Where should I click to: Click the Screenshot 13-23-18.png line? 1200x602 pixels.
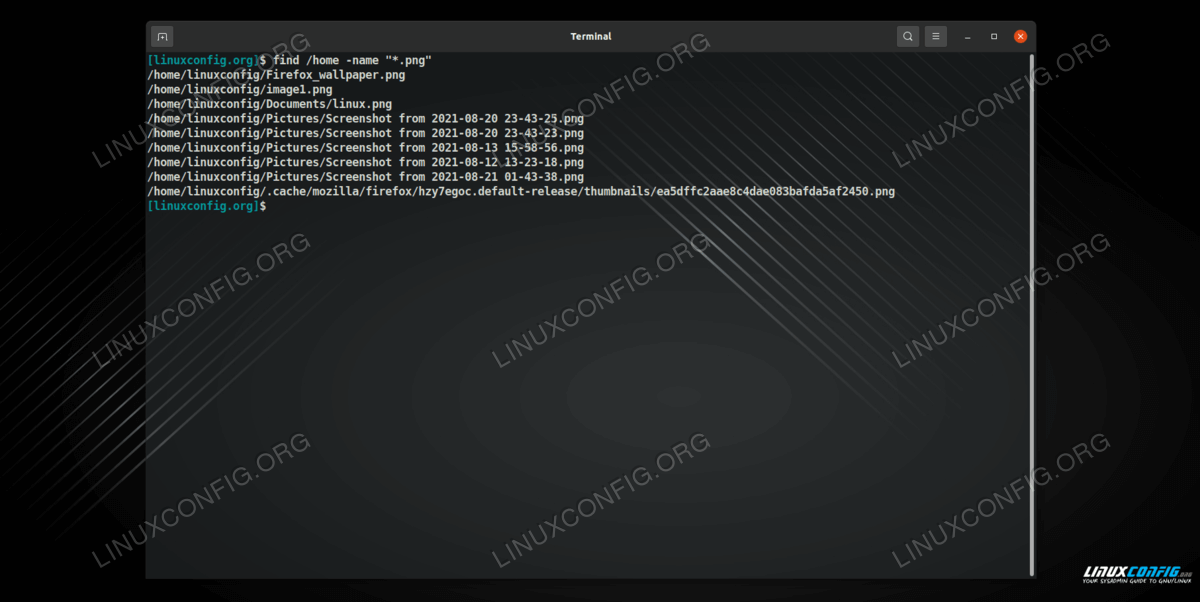365,162
